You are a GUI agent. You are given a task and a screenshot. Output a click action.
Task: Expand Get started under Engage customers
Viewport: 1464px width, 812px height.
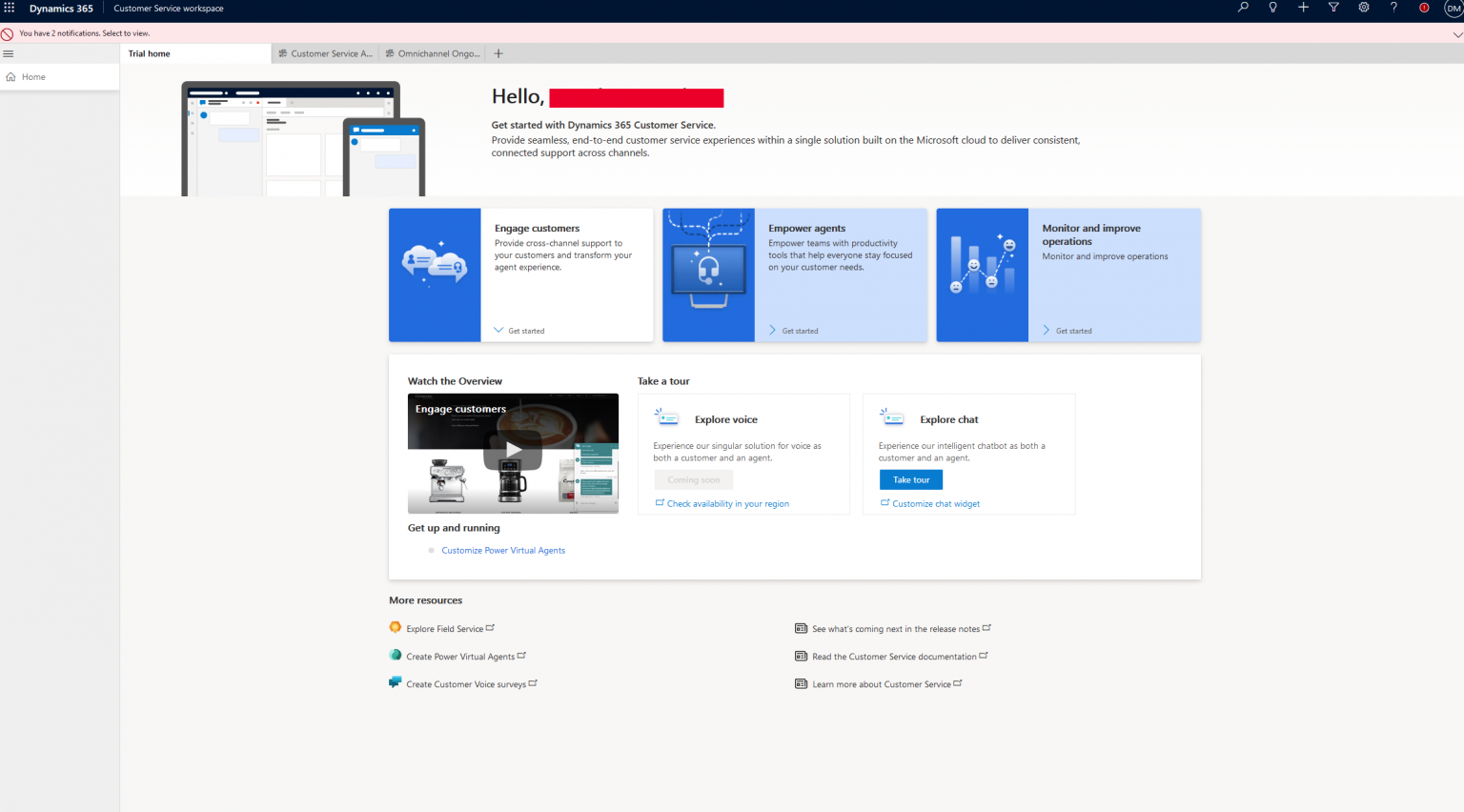point(518,330)
